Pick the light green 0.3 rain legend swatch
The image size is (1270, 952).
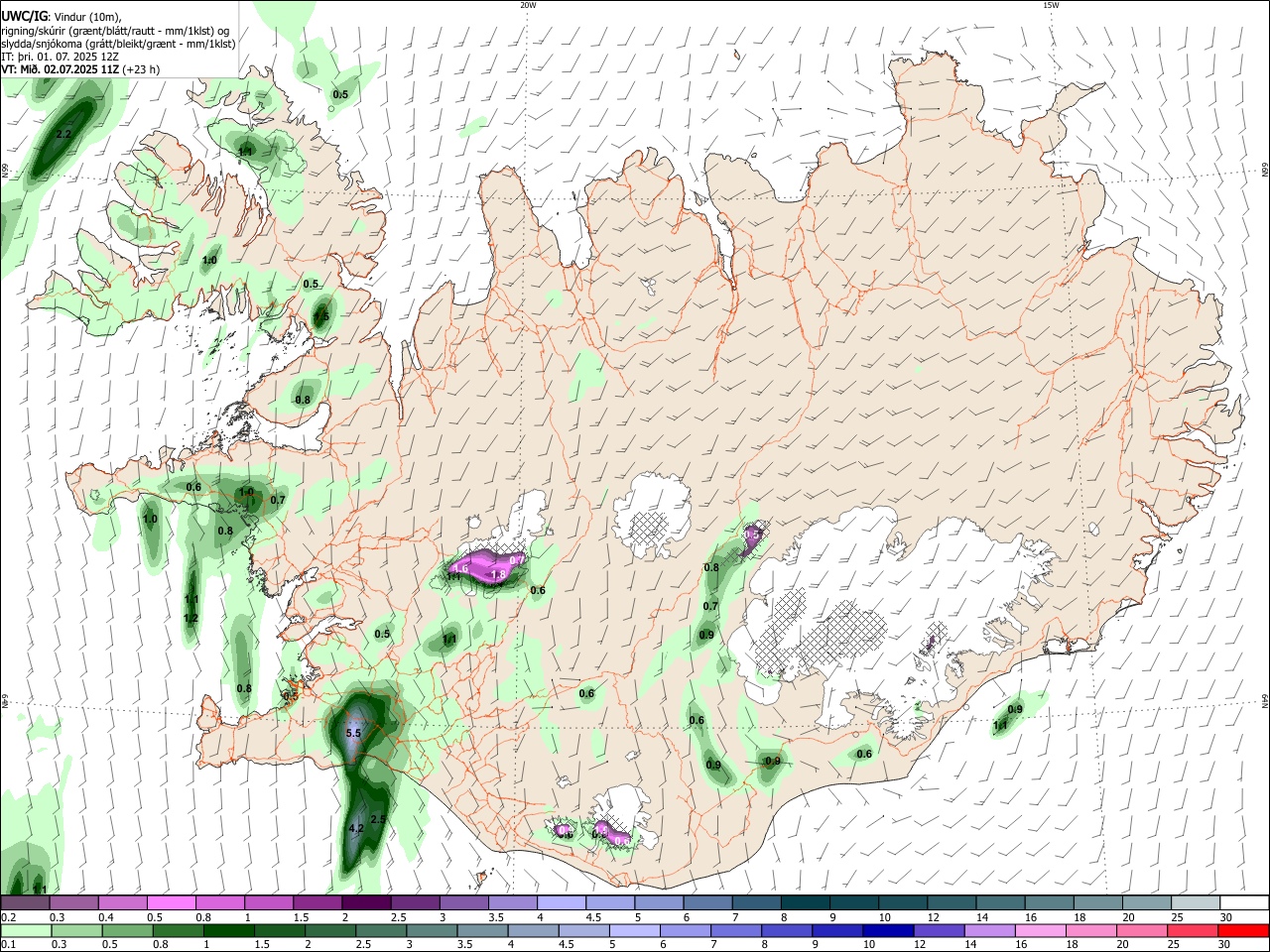pos(76,931)
